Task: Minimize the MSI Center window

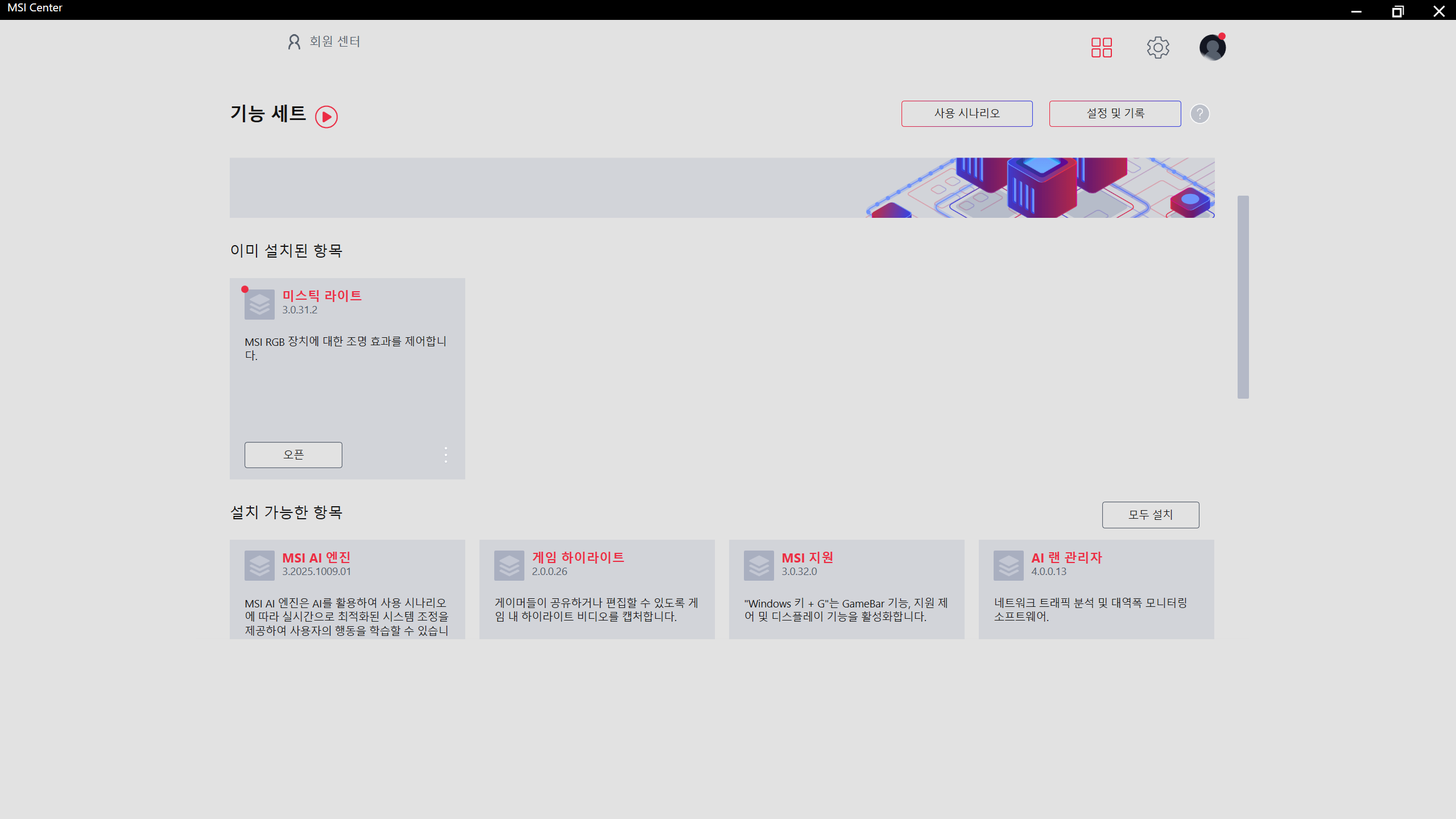Action: pos(1356,11)
